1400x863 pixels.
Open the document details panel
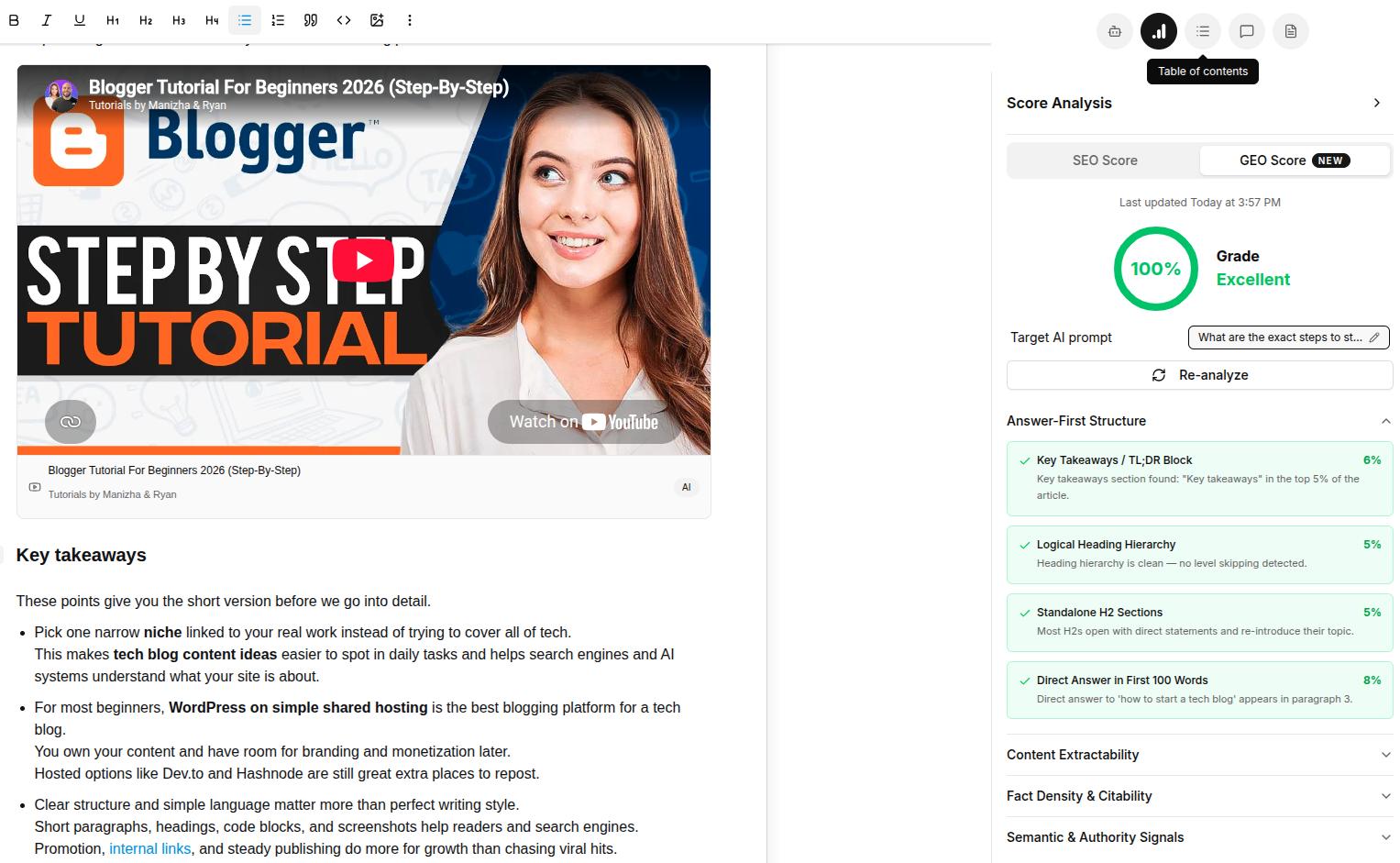click(1291, 31)
